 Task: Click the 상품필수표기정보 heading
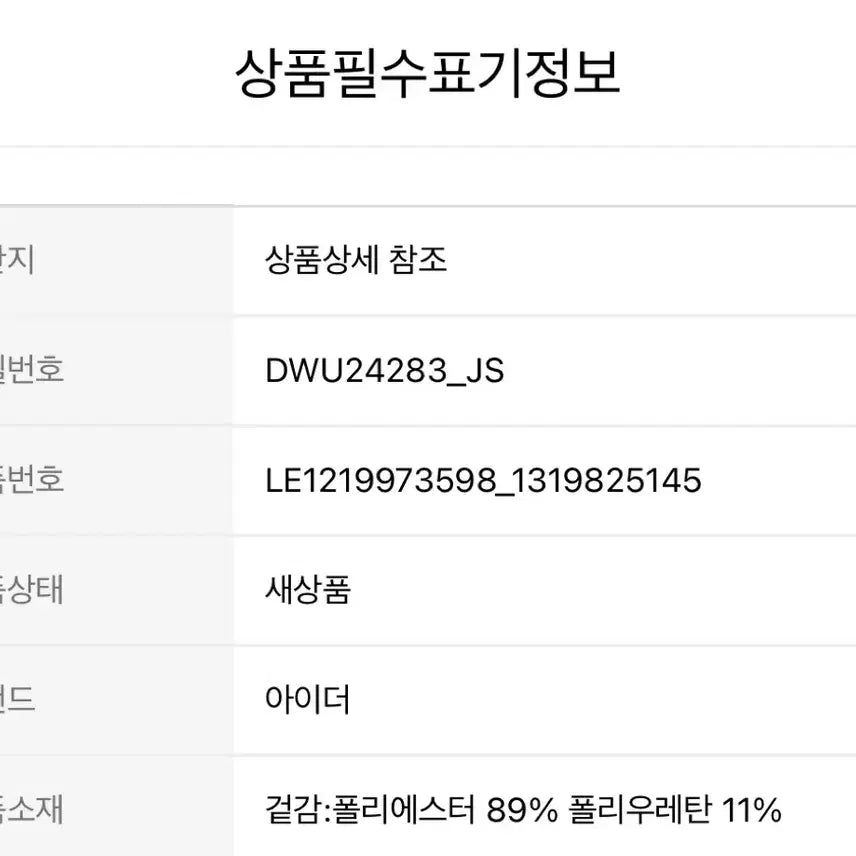(x=427, y=75)
